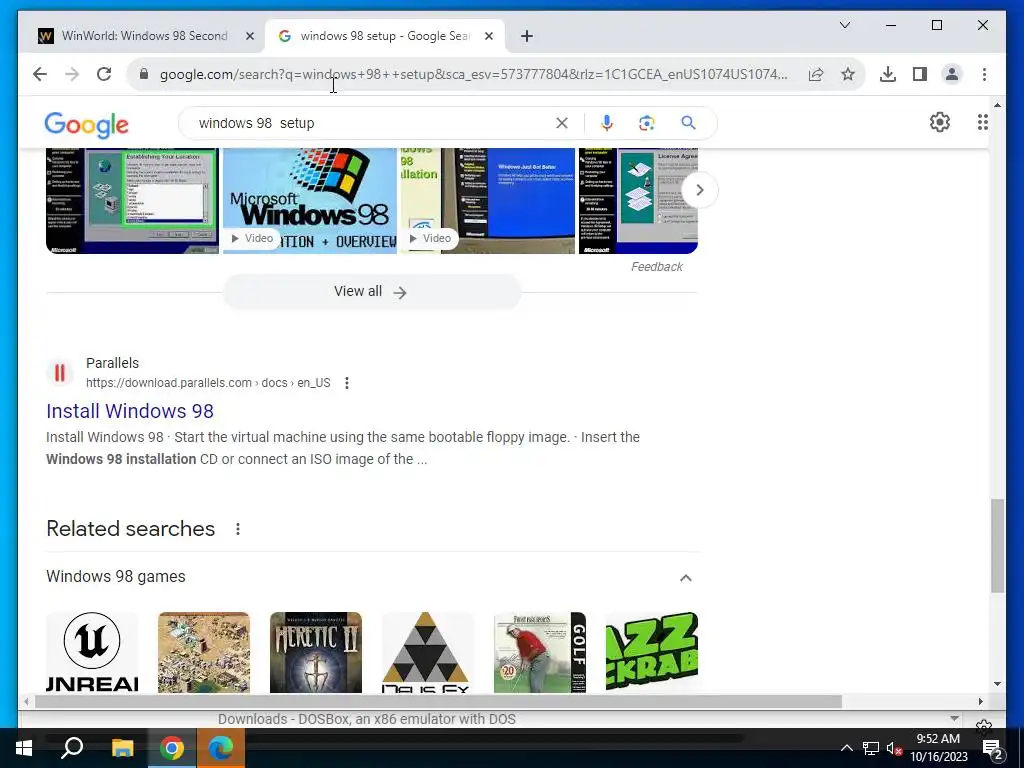Open Chrome profile avatar

coord(952,74)
